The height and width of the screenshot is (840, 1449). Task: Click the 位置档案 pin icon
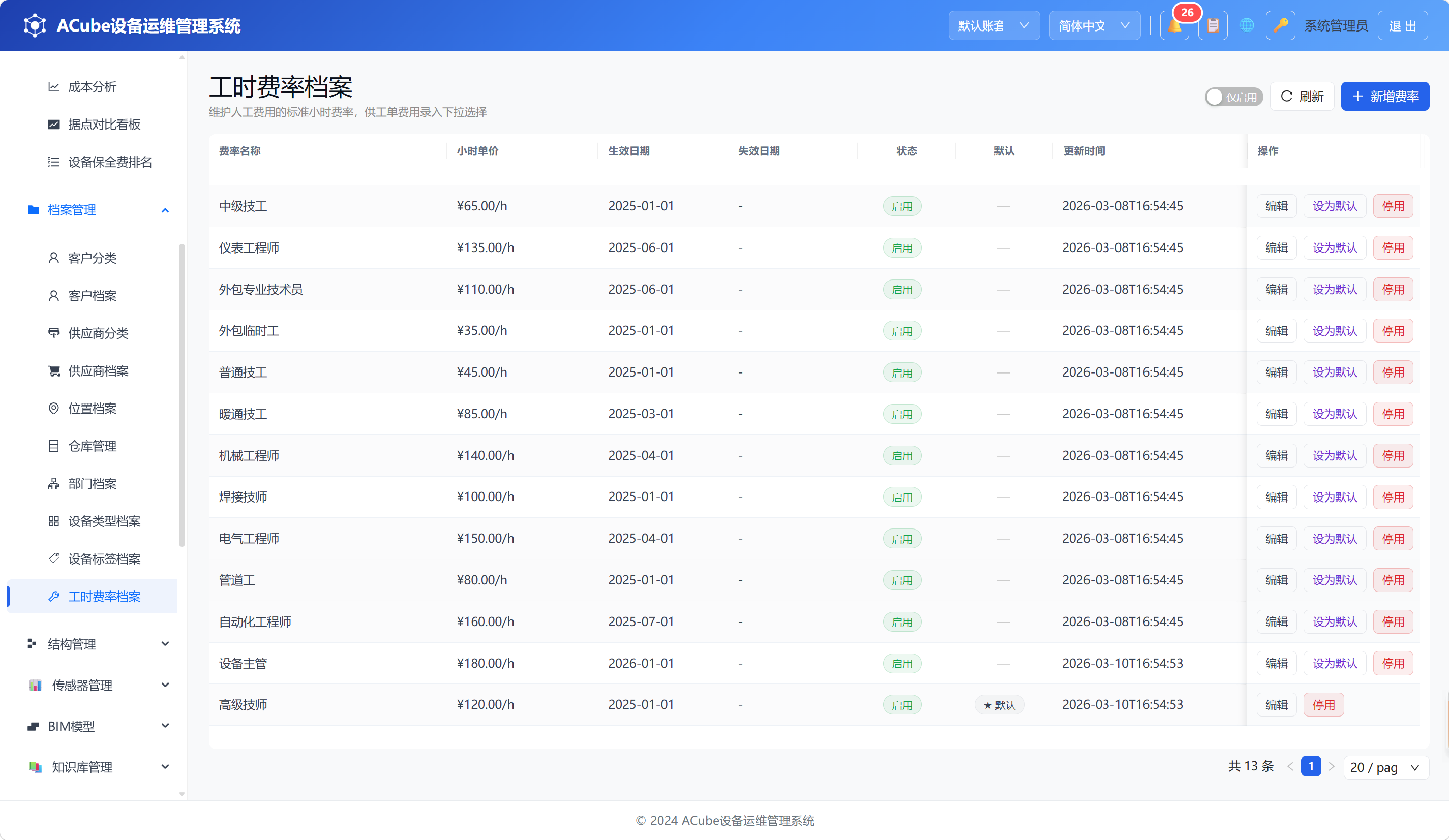tap(53, 409)
